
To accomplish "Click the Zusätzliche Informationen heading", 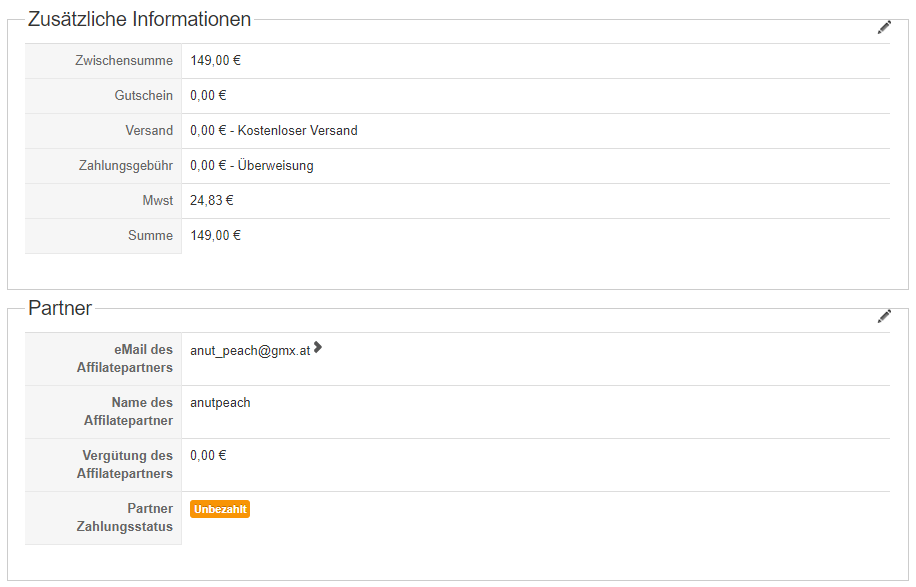I will [x=139, y=19].
